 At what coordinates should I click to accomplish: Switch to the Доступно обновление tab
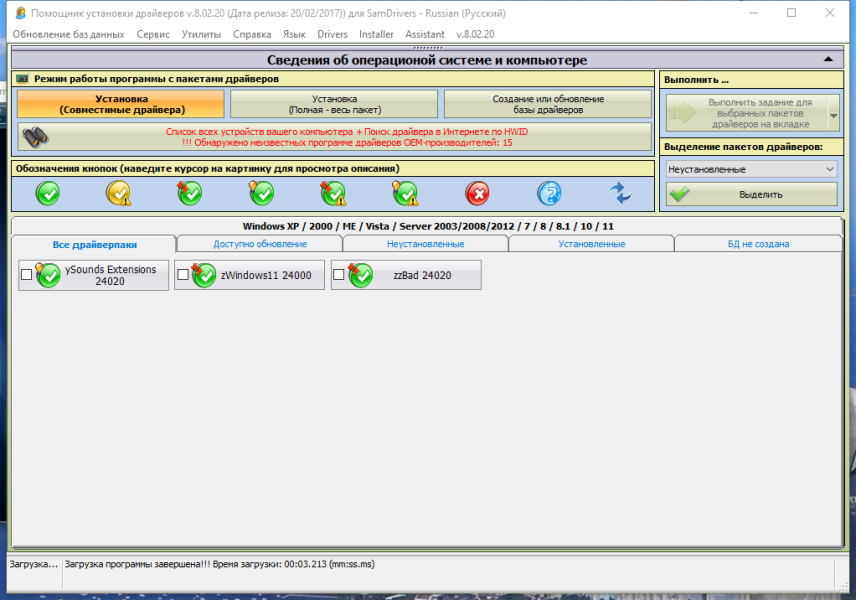coord(260,244)
